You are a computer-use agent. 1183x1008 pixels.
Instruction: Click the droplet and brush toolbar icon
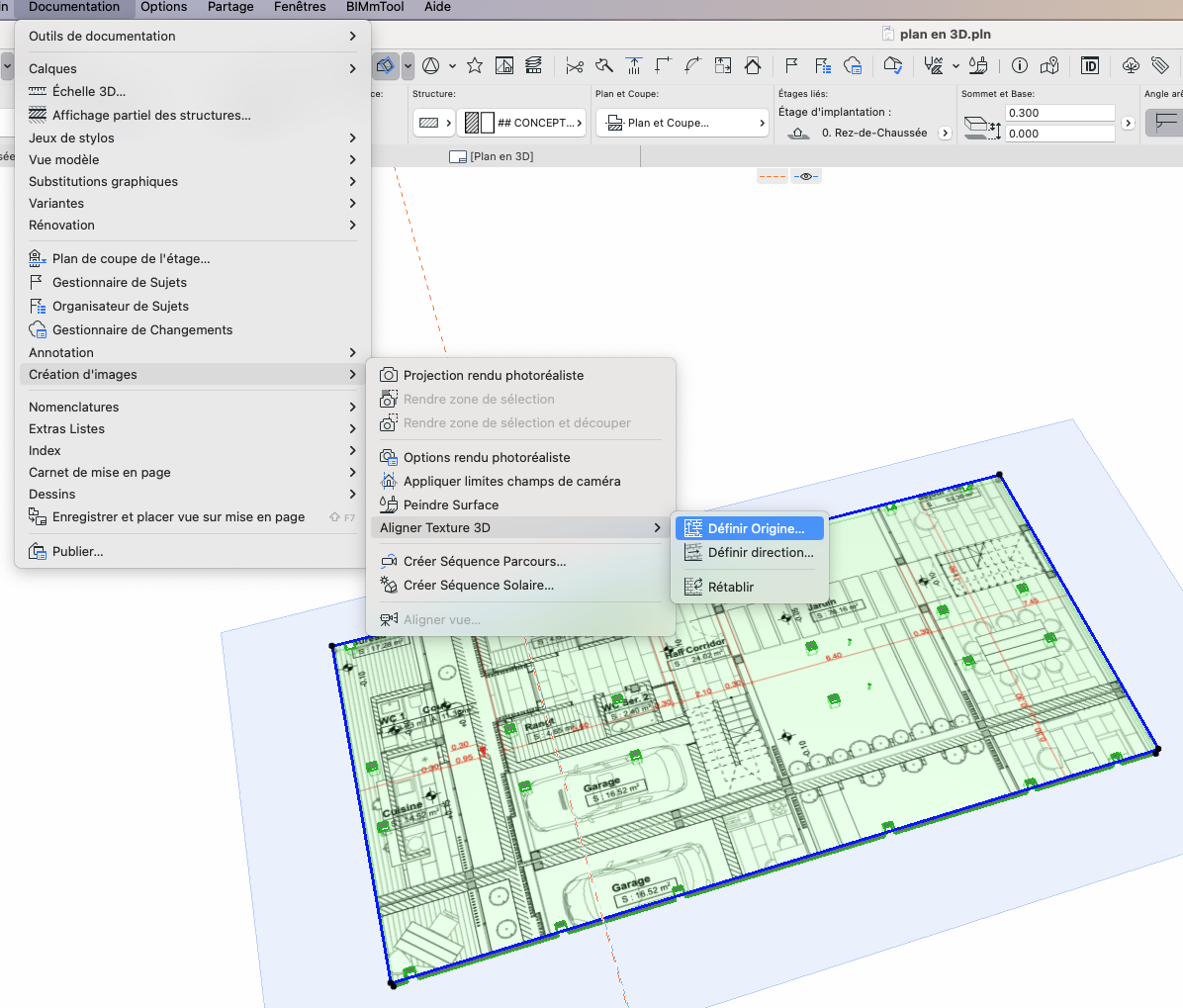[x=978, y=65]
